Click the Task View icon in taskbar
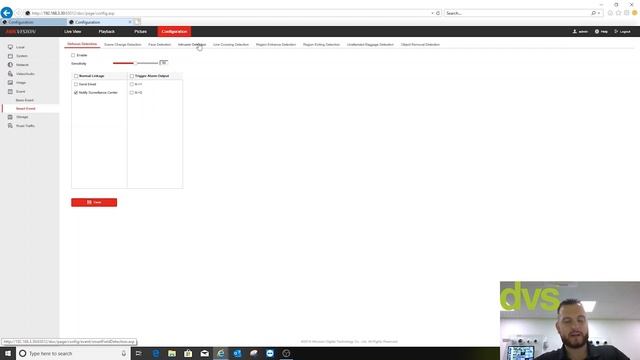 (x=138, y=353)
